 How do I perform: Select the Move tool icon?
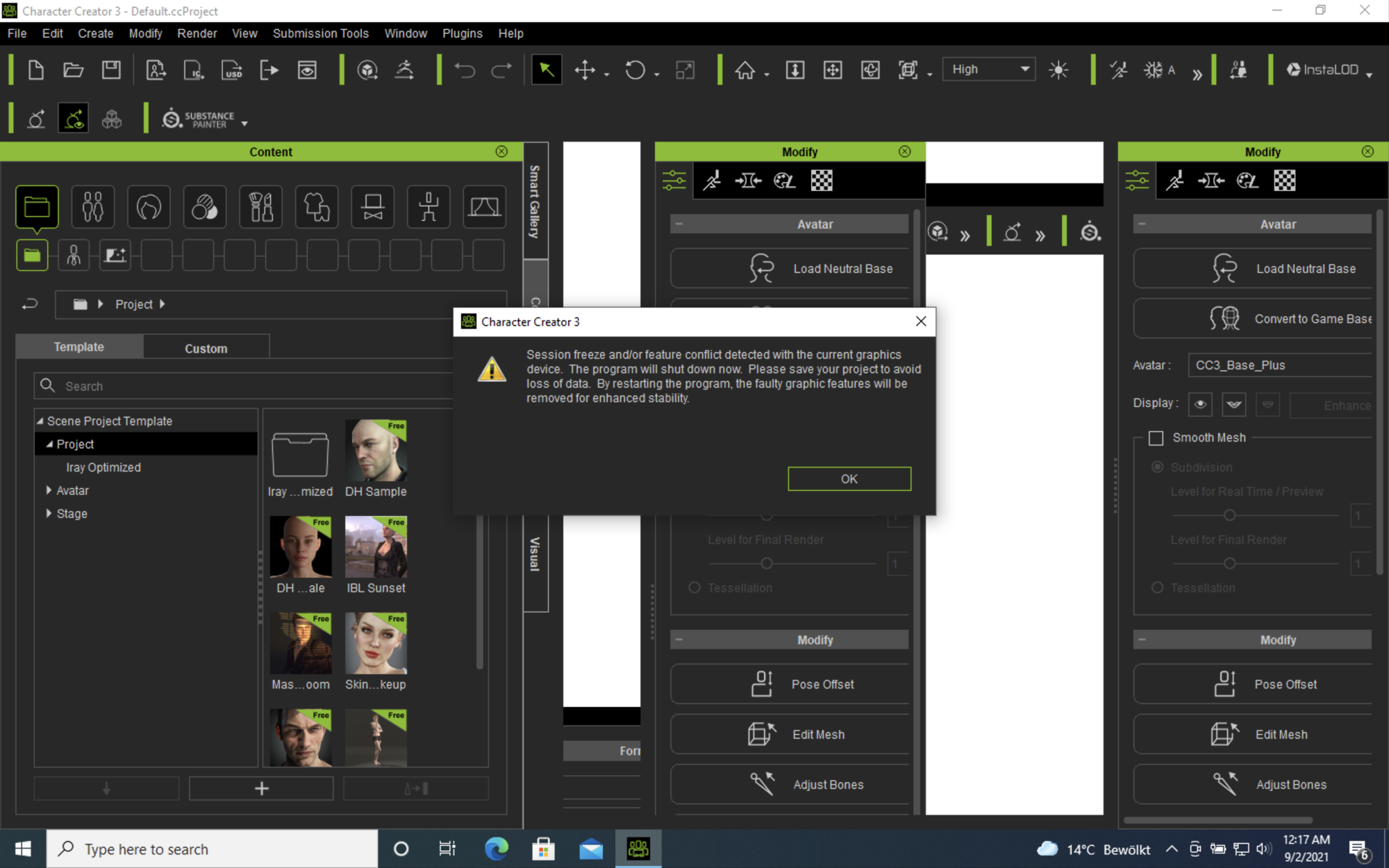point(585,70)
